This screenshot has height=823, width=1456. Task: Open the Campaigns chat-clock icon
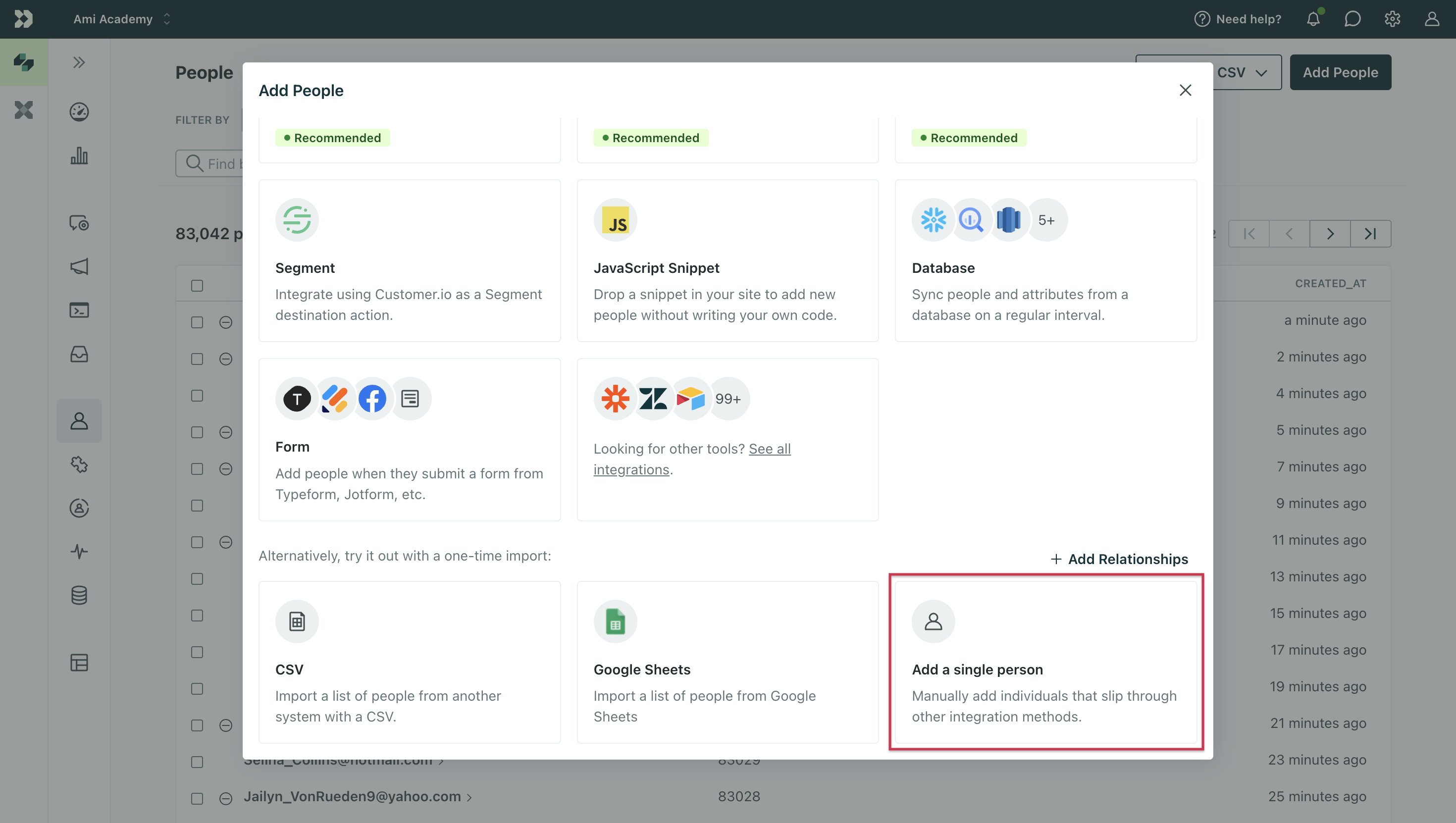[x=79, y=223]
